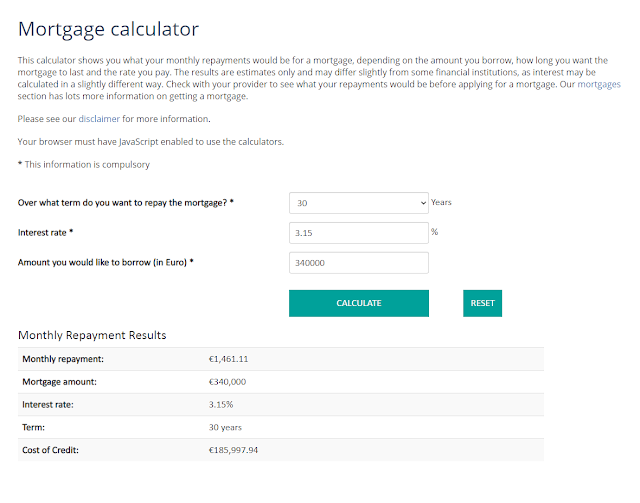Click the Interest rate input field
640x503 pixels.
(x=358, y=233)
